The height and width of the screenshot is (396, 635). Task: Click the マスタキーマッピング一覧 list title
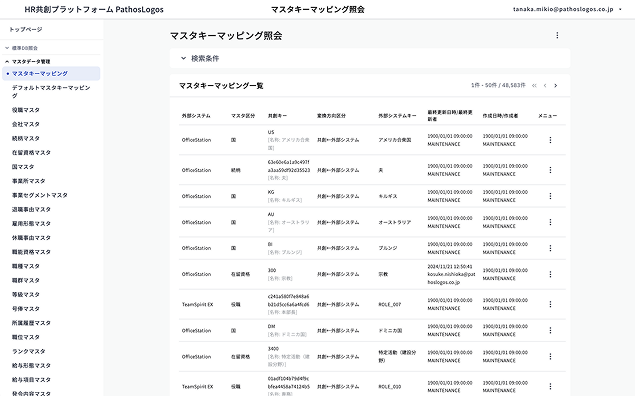click(221, 86)
